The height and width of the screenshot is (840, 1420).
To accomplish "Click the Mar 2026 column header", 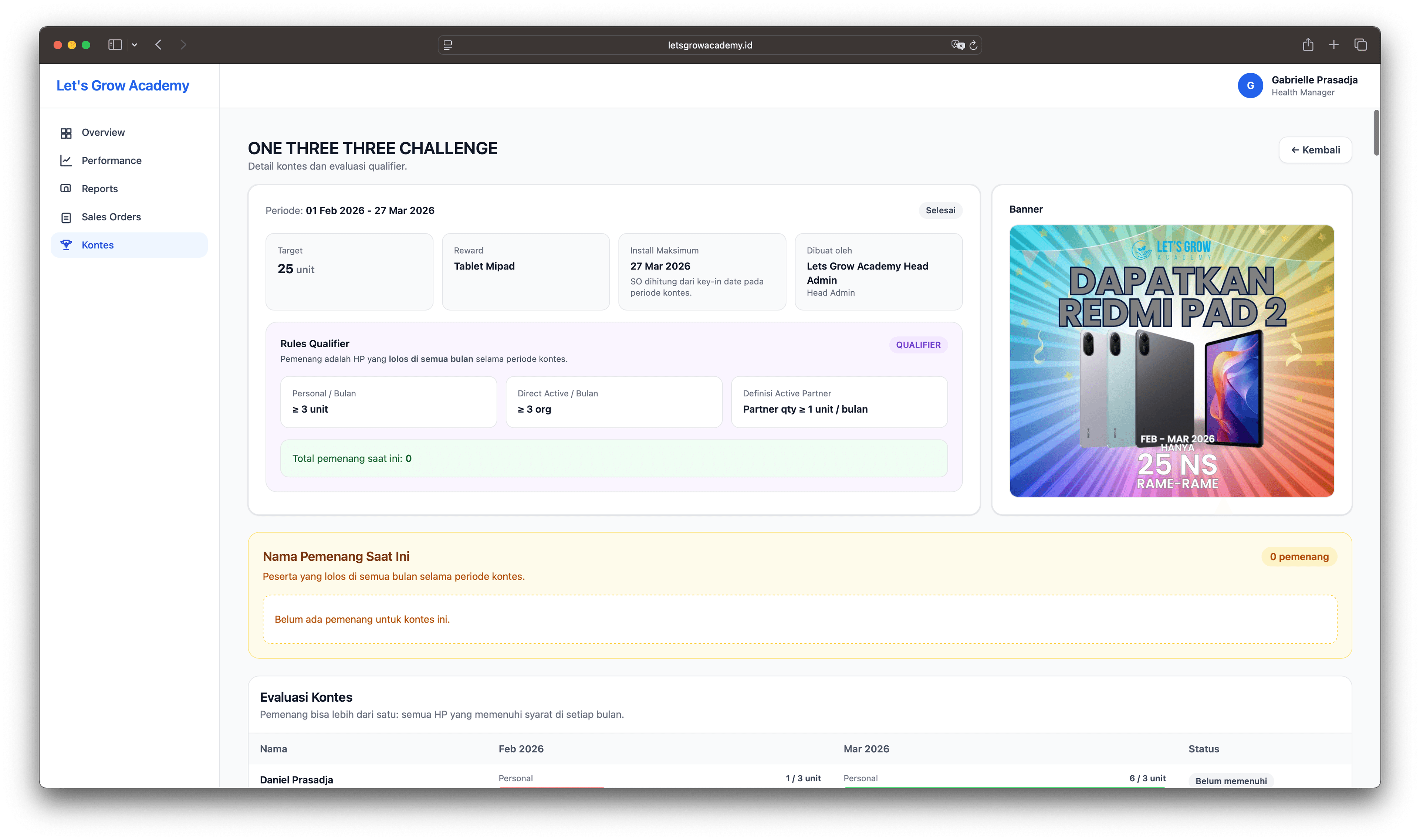I will click(866, 749).
